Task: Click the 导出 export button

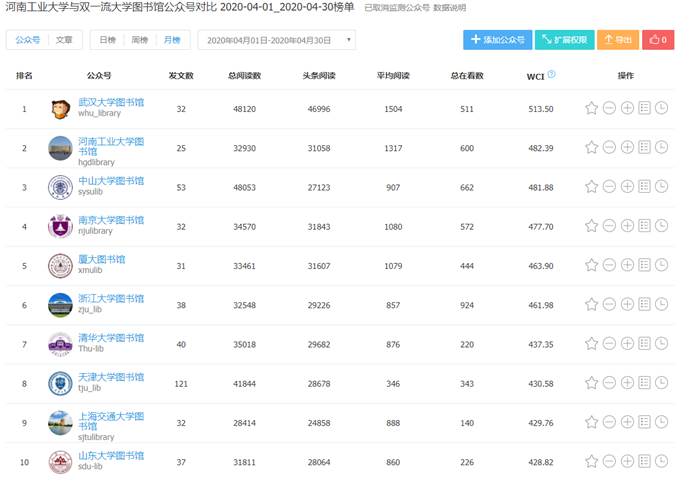Action: click(x=618, y=40)
